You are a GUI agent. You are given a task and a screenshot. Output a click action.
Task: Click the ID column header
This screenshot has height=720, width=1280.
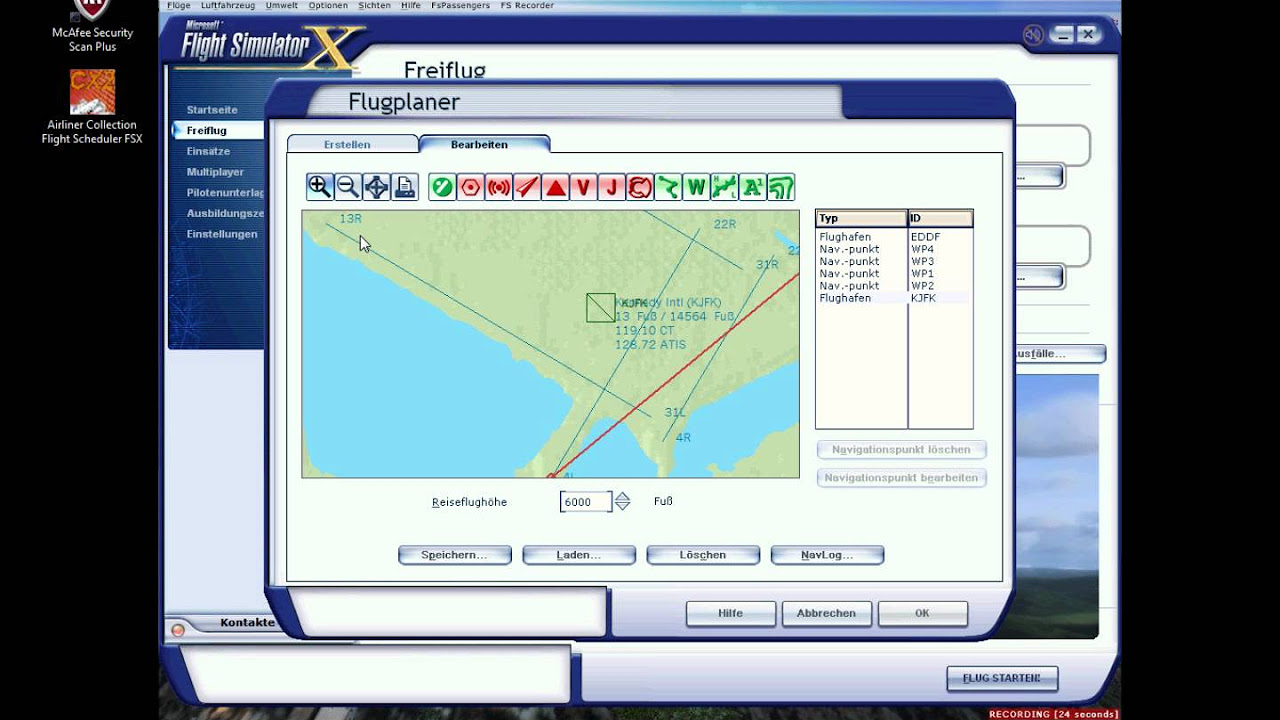pyautogui.click(x=940, y=218)
